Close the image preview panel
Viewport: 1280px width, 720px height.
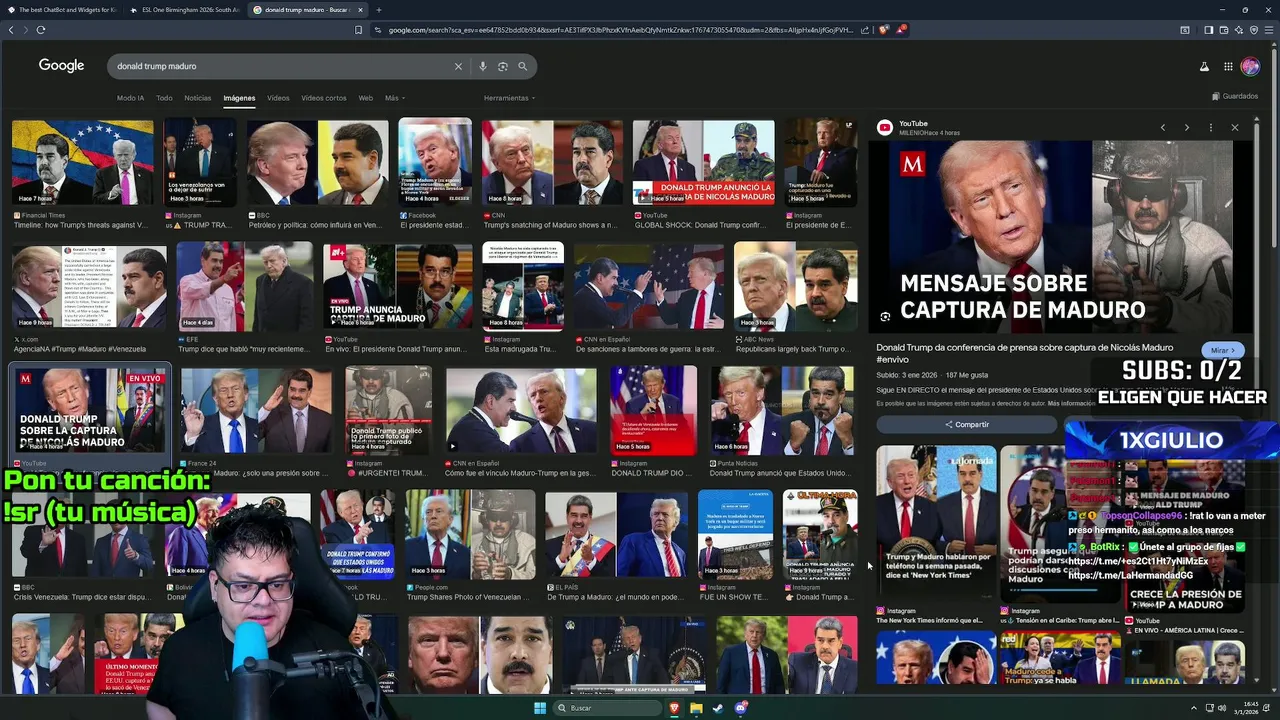(1234, 128)
